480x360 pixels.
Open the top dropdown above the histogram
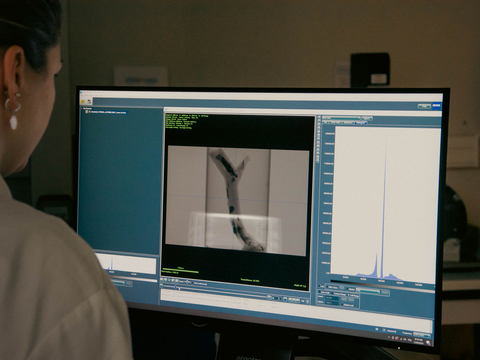(x=341, y=118)
